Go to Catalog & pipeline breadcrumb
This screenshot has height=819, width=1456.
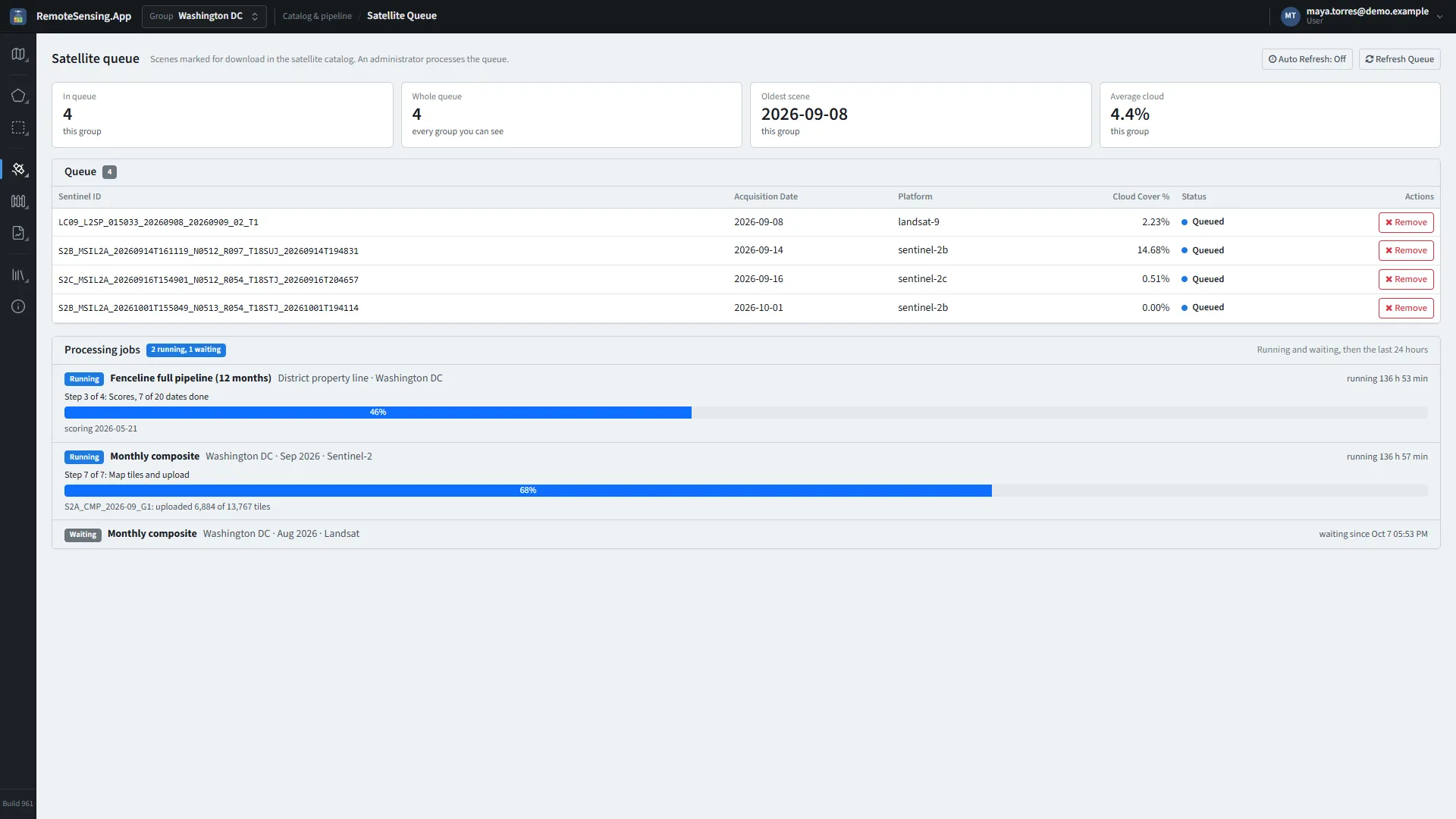[317, 16]
